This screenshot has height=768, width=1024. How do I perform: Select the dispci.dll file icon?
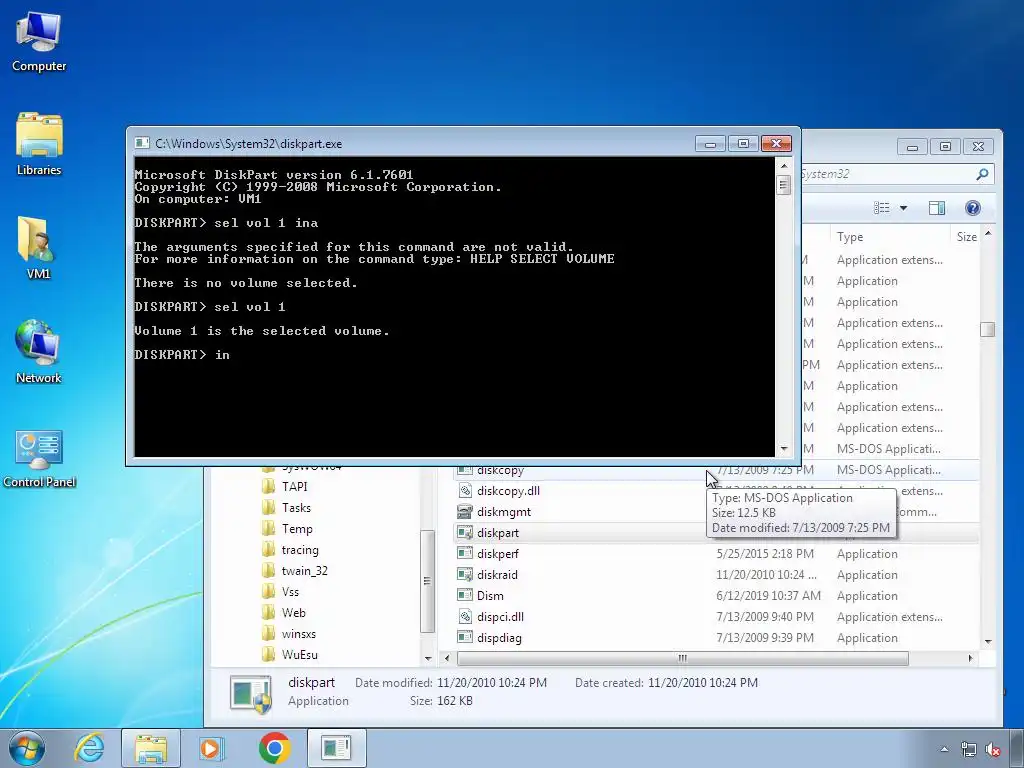[464, 616]
